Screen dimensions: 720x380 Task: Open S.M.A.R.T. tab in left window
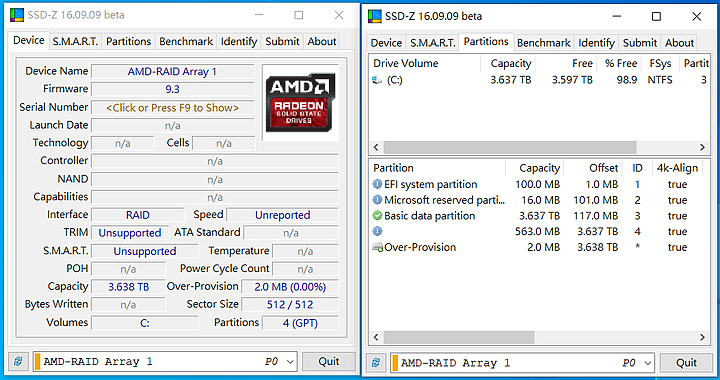point(75,42)
